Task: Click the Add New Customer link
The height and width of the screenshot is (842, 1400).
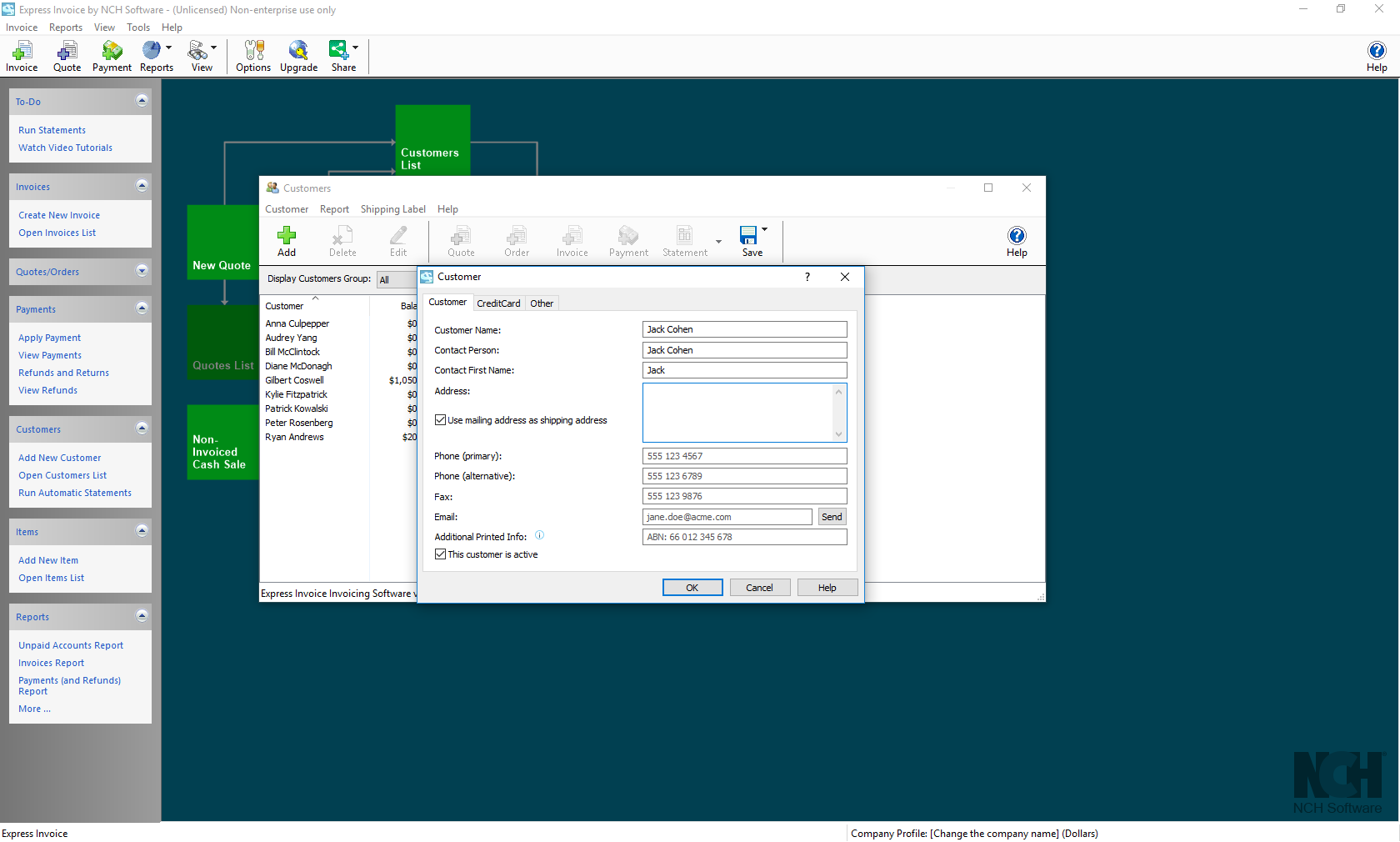Action: click(x=60, y=458)
